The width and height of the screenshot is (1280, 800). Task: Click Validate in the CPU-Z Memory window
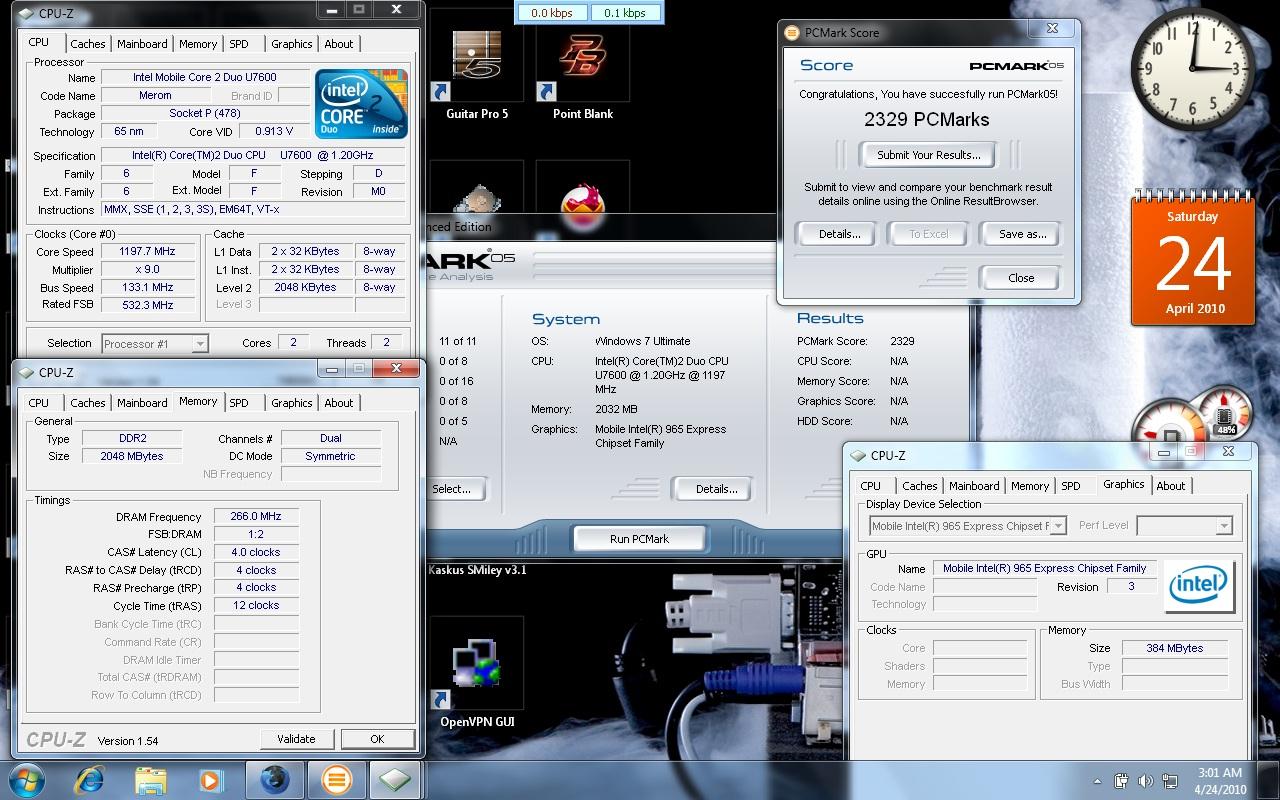(296, 739)
